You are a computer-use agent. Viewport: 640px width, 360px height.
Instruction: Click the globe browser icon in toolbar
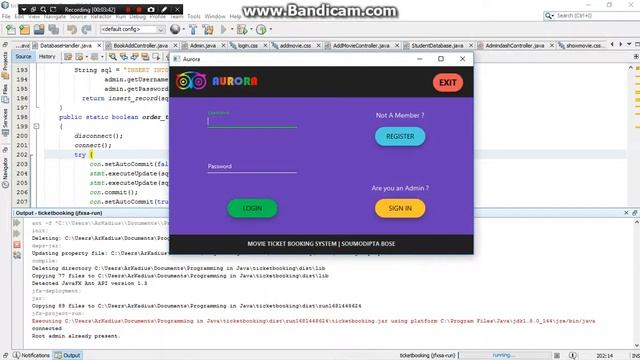pos(175,29)
